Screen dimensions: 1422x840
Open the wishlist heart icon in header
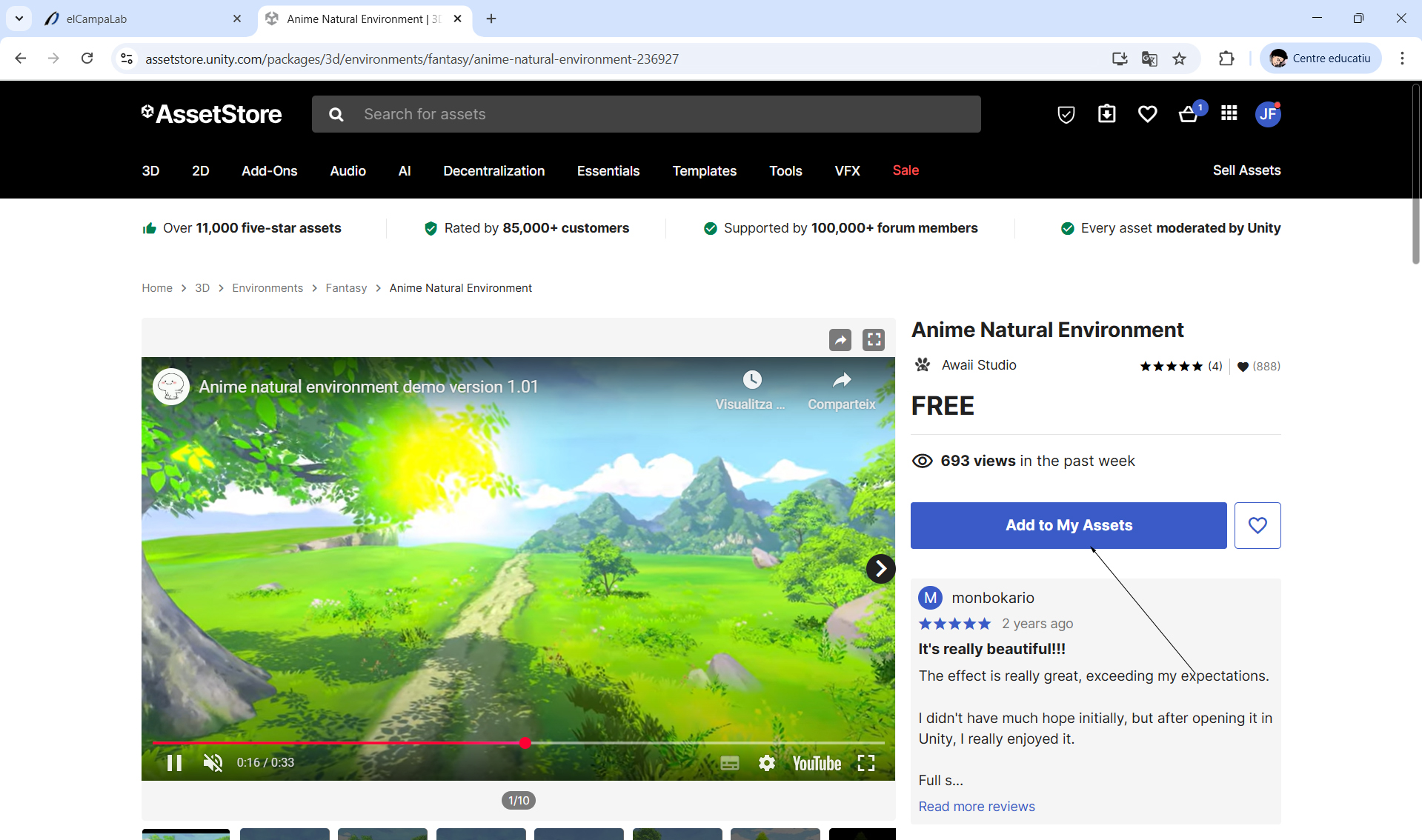click(1147, 114)
